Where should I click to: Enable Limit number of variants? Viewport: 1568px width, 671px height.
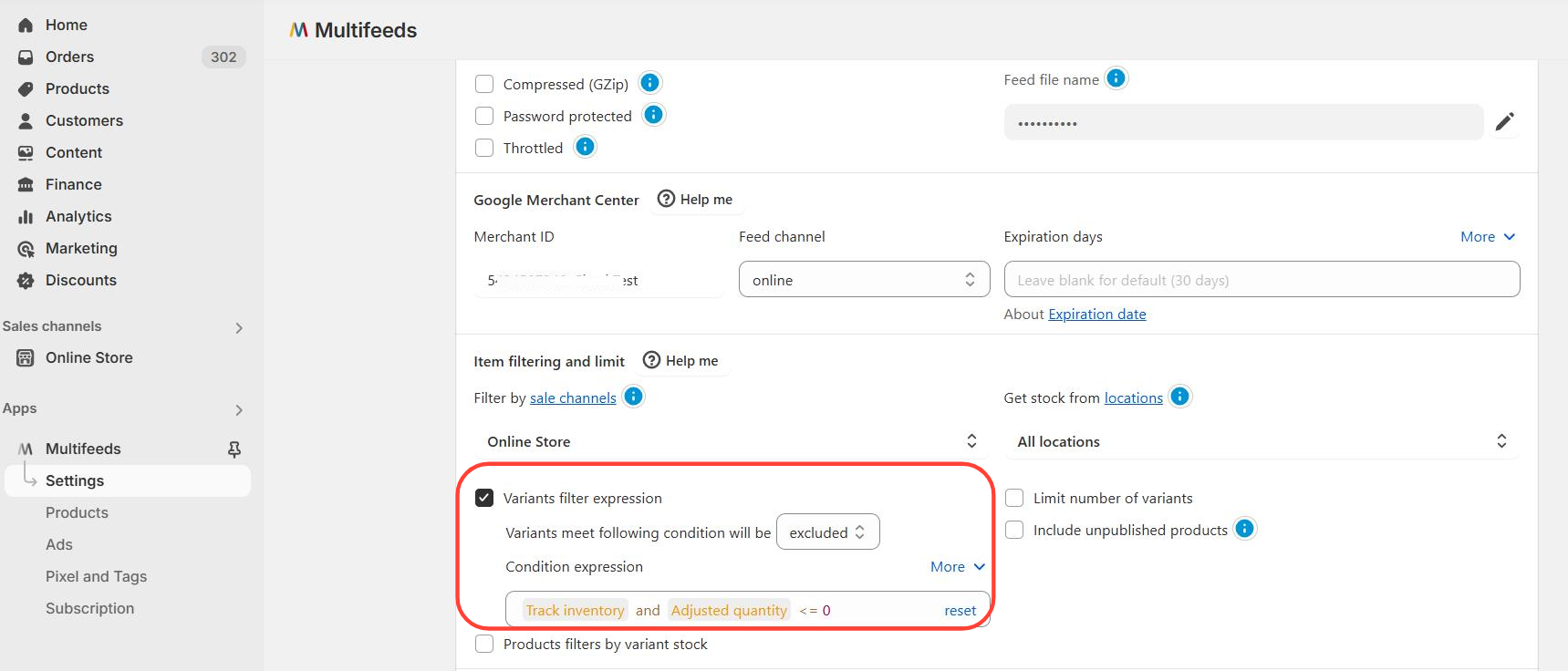click(x=1014, y=498)
